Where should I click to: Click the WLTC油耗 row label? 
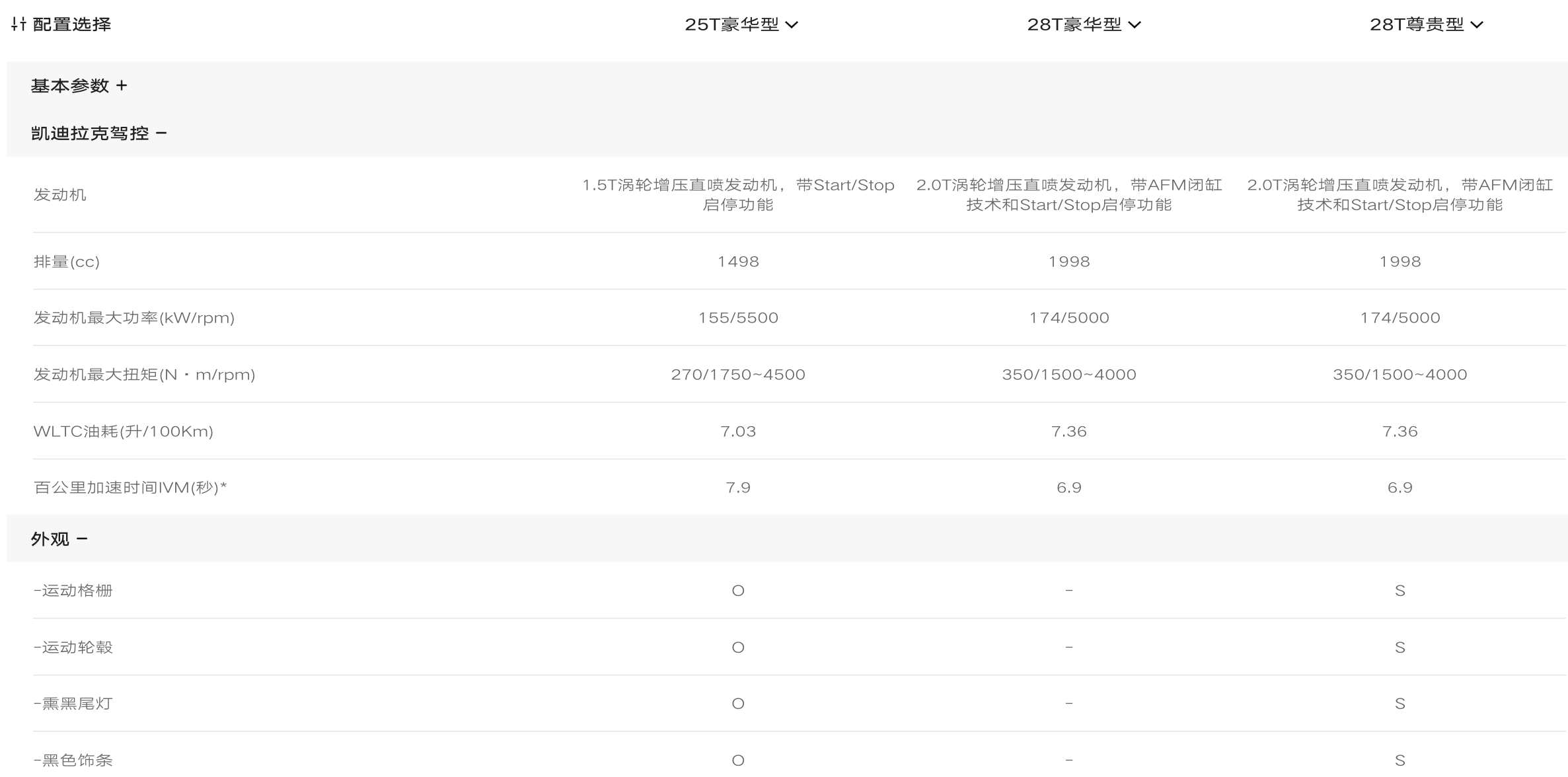click(123, 431)
